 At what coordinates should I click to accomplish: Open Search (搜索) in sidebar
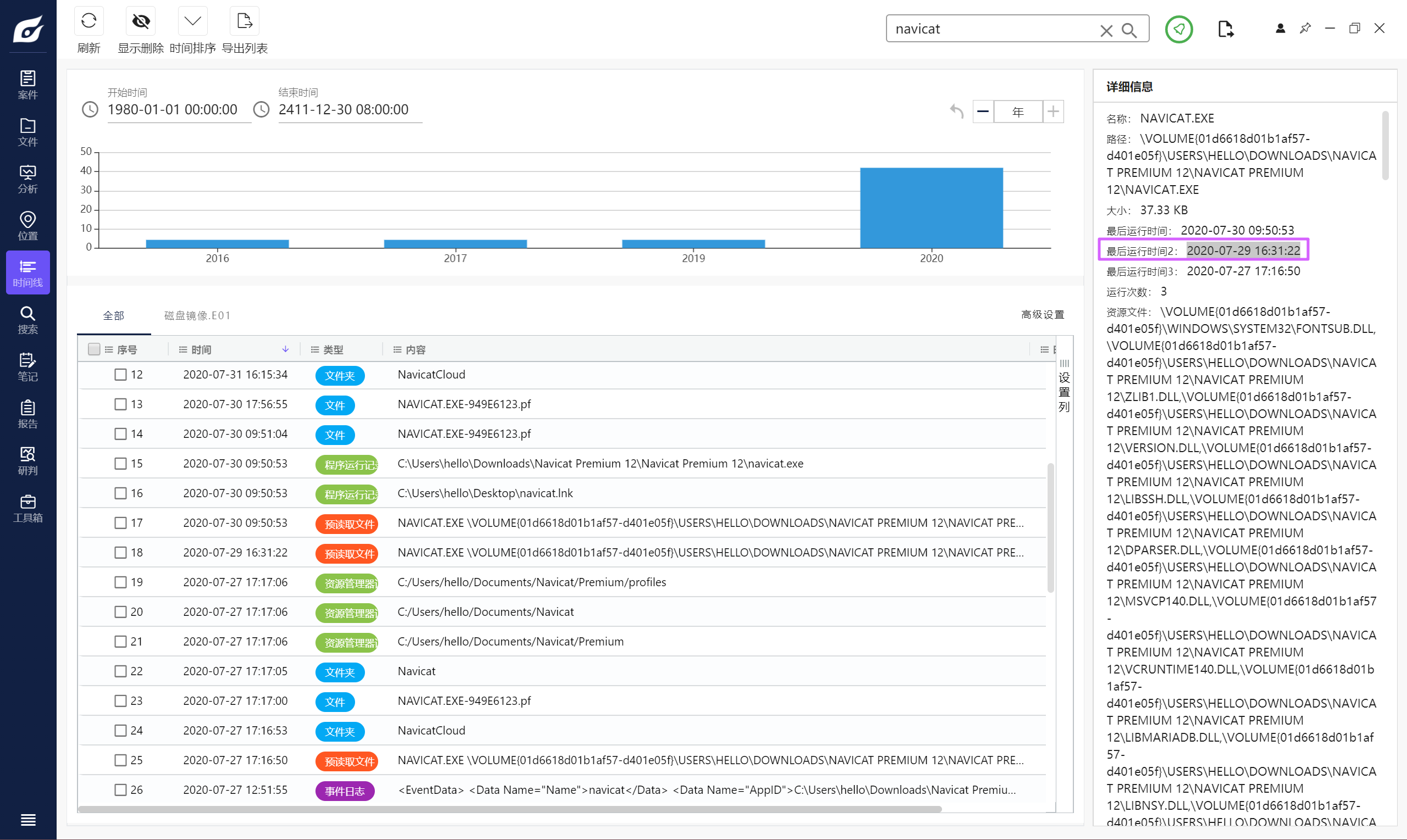click(27, 319)
